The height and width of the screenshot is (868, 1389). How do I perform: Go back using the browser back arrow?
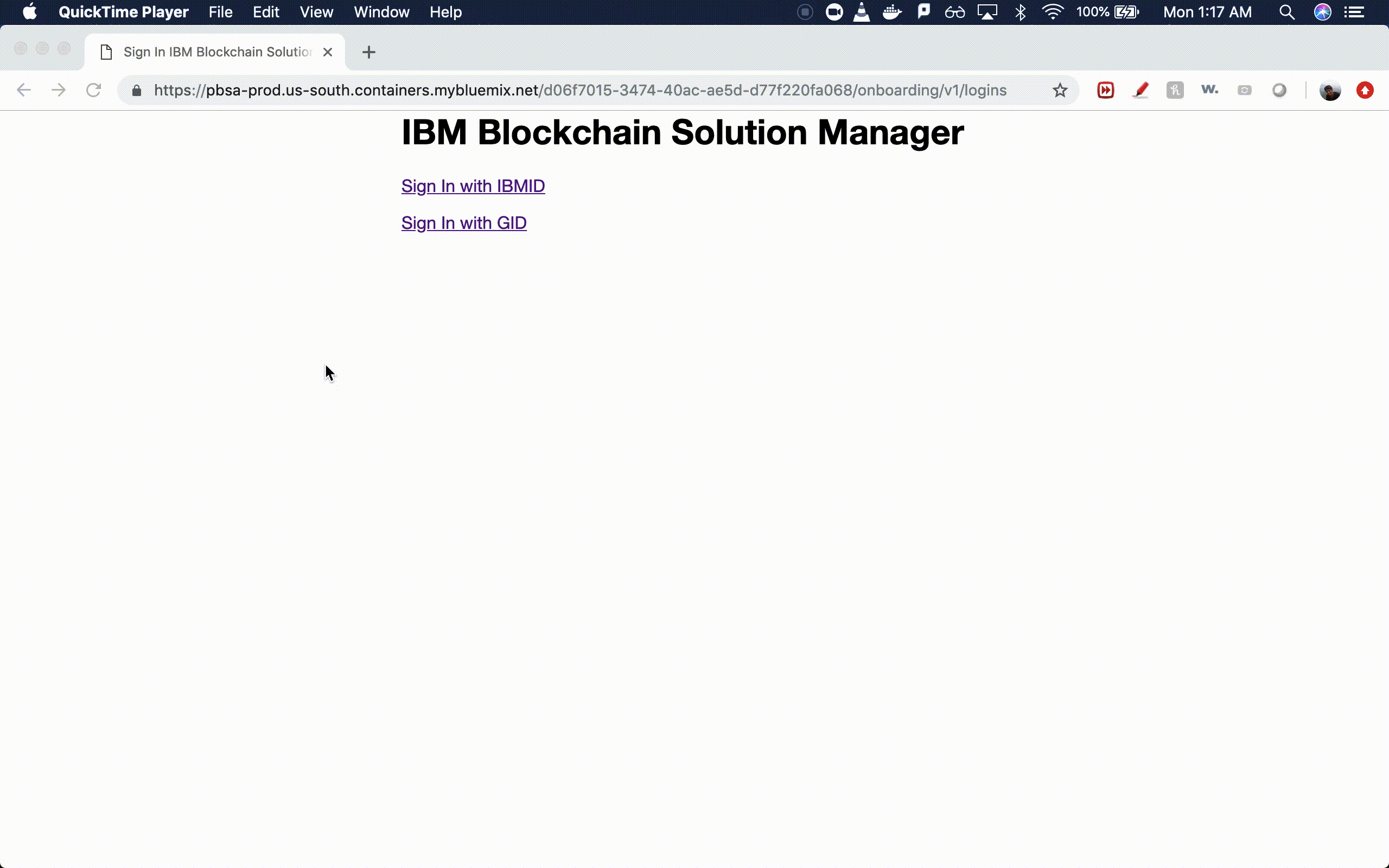click(x=23, y=90)
